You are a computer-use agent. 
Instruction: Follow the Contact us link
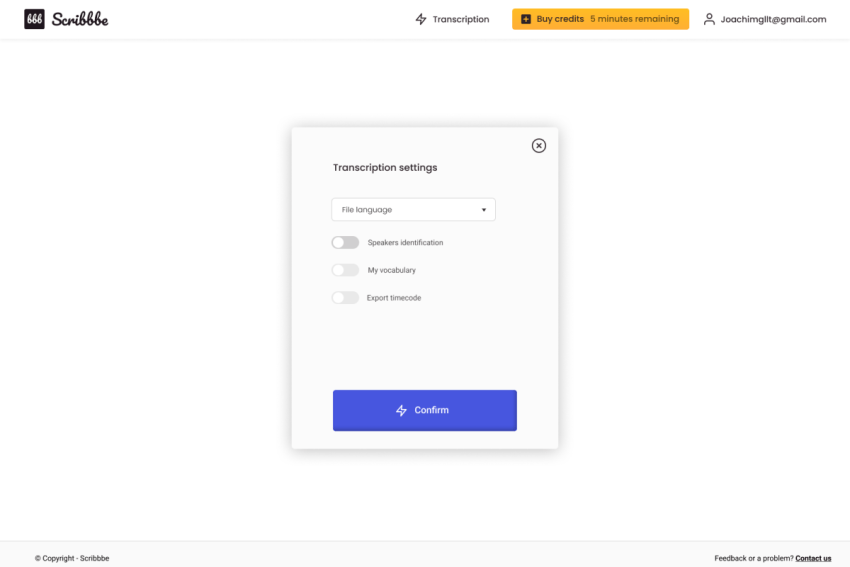coord(813,558)
